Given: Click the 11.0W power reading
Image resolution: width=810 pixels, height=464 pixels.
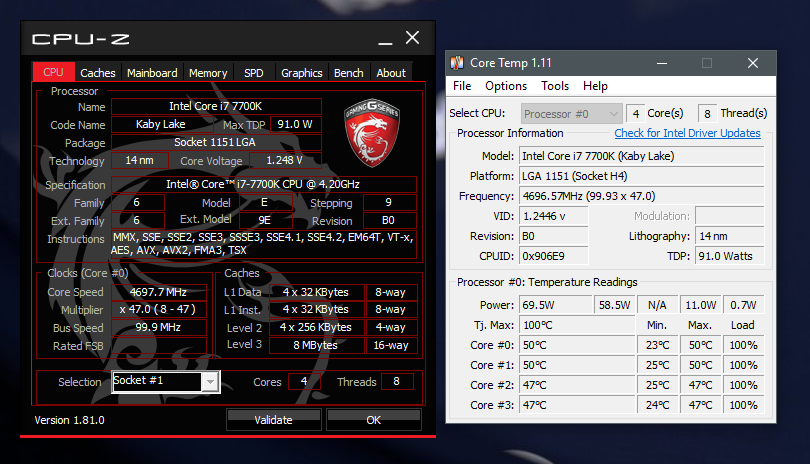Looking at the screenshot, I should pyautogui.click(x=700, y=305).
